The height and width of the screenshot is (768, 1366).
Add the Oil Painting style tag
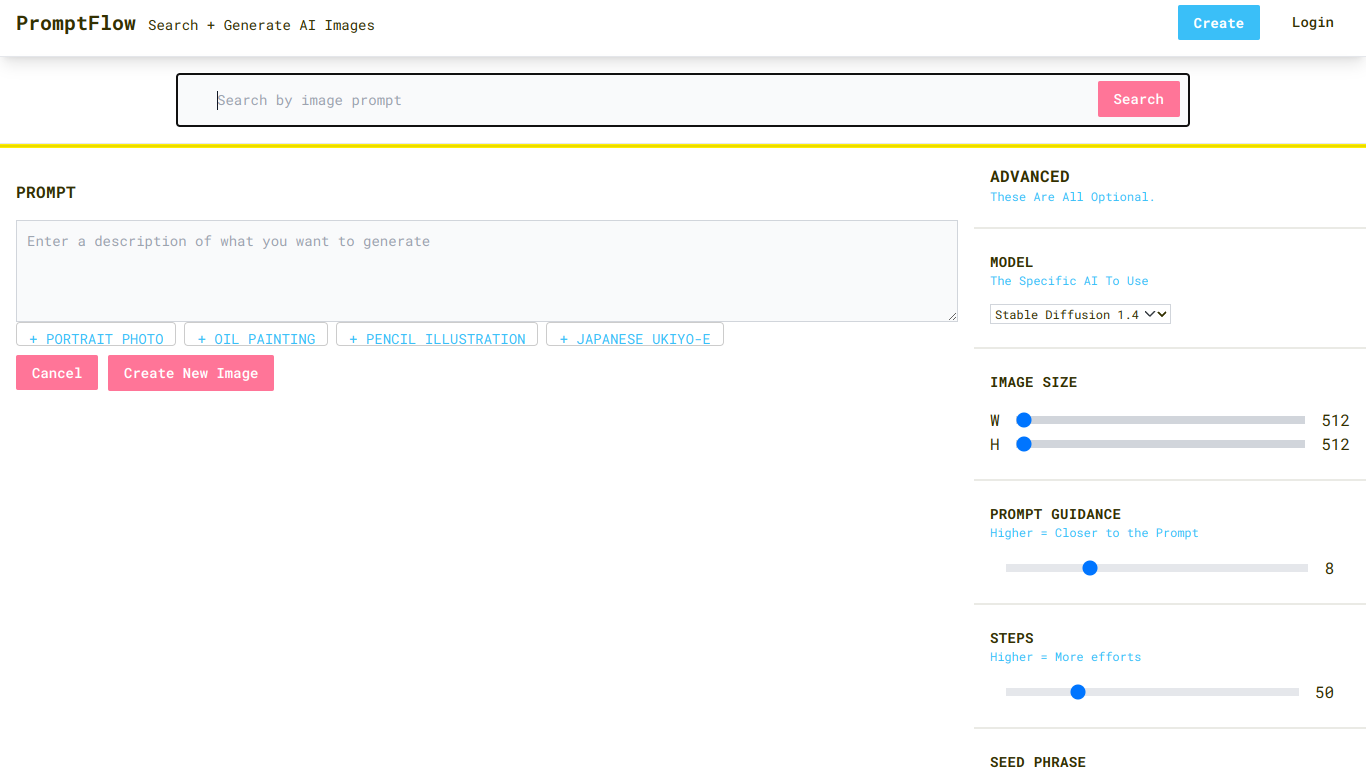[x=256, y=336]
